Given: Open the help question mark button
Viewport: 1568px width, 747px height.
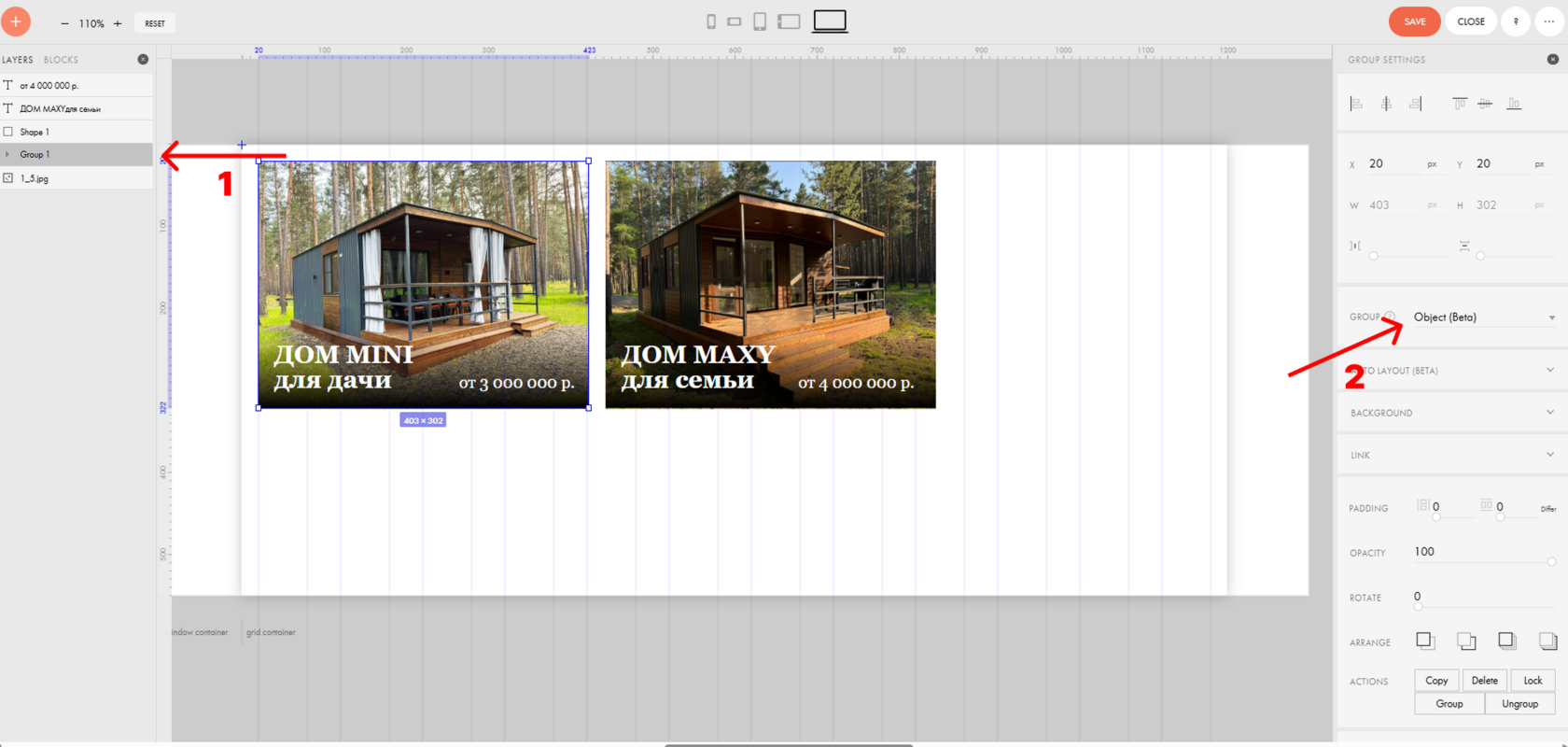Looking at the screenshot, I should [1516, 21].
